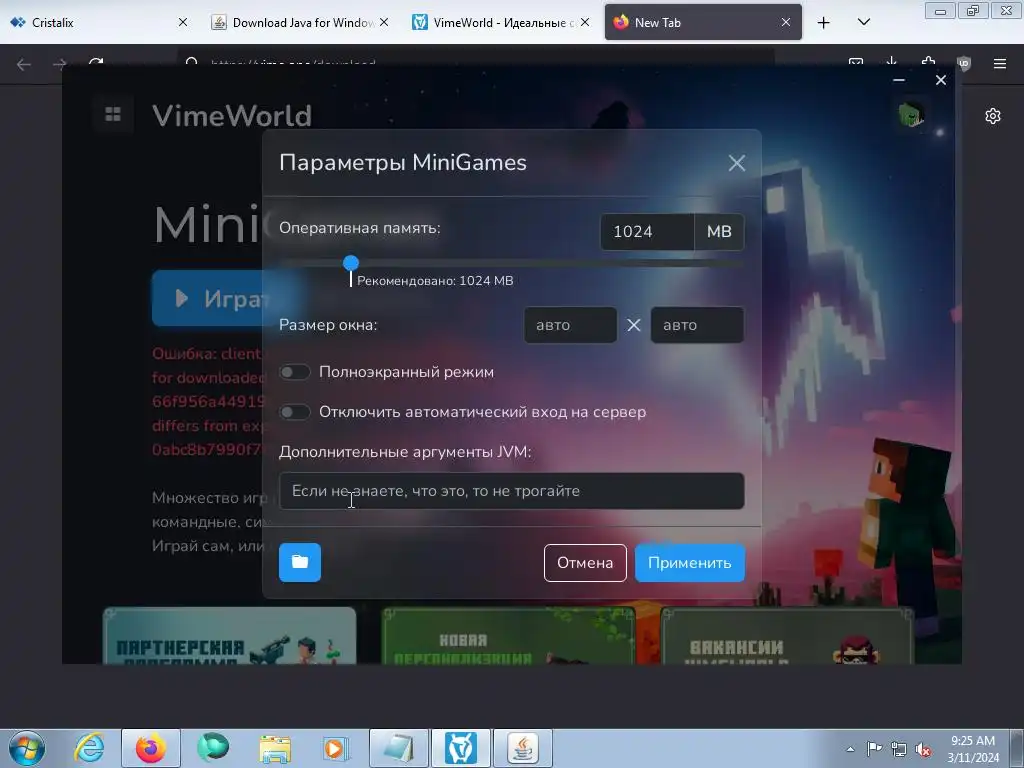Open media player taskbar icon
The image size is (1024, 768).
337,748
